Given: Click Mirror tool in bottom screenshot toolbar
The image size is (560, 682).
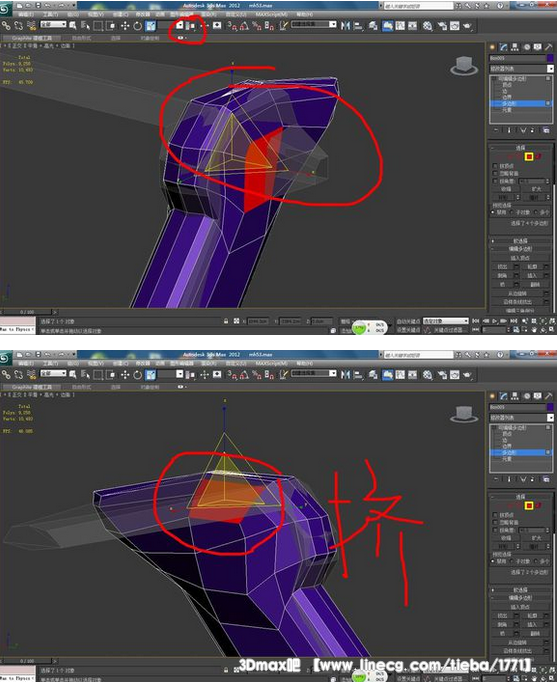Looking at the screenshot, I should [x=346, y=374].
